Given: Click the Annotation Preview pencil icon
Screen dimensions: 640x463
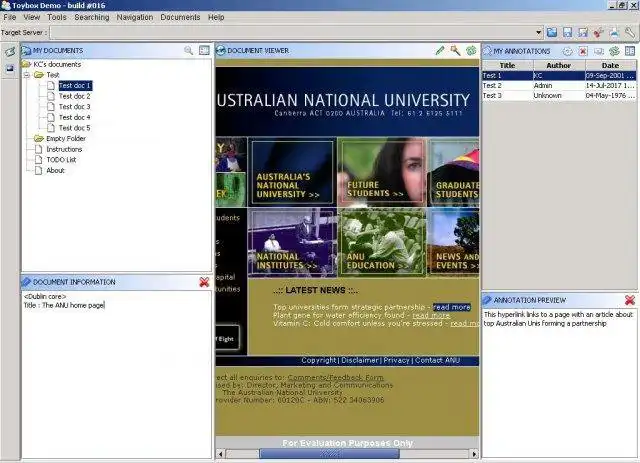Looking at the screenshot, I should click(487, 300).
